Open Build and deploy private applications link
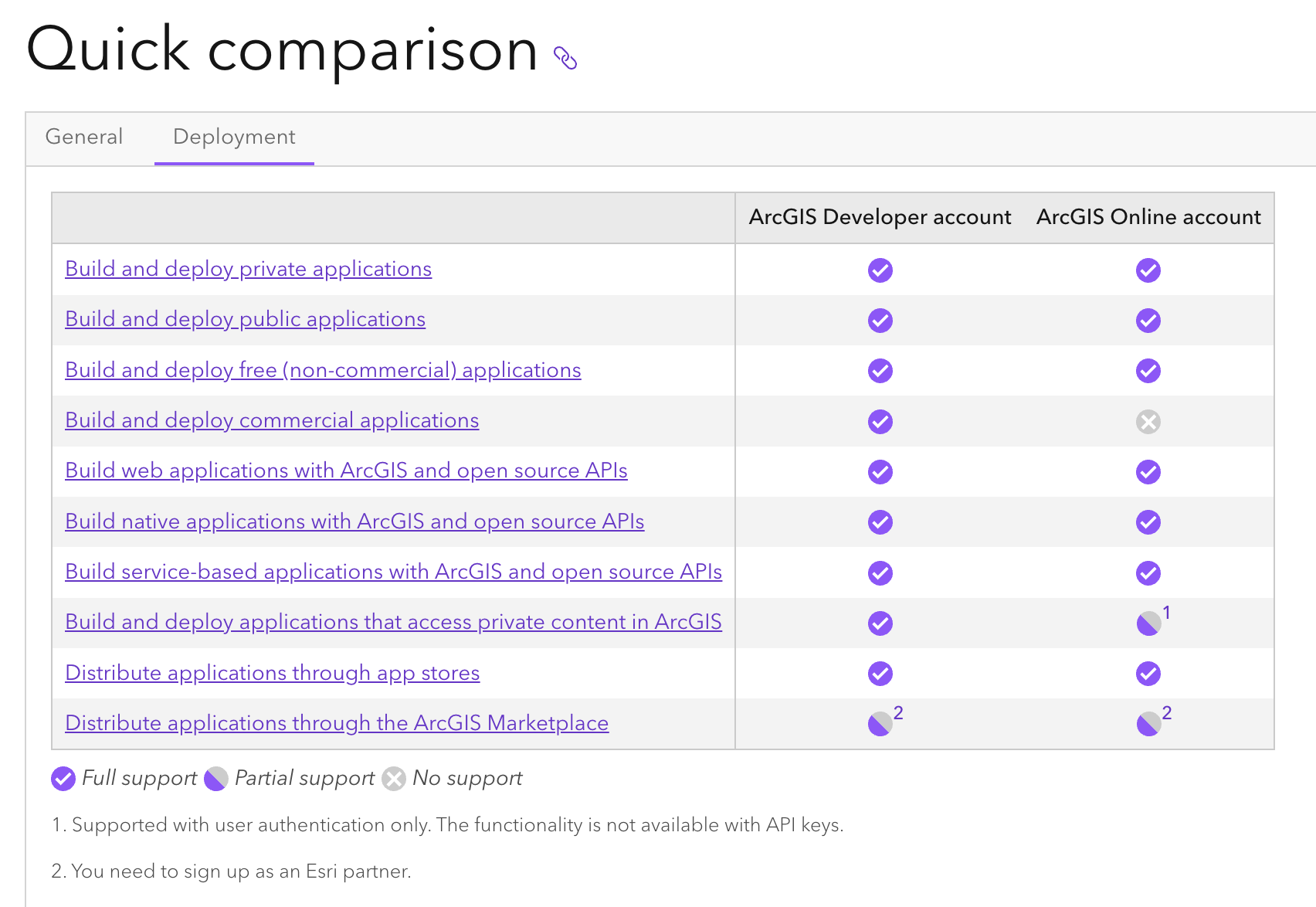This screenshot has height=907, width=1316. coord(248,269)
